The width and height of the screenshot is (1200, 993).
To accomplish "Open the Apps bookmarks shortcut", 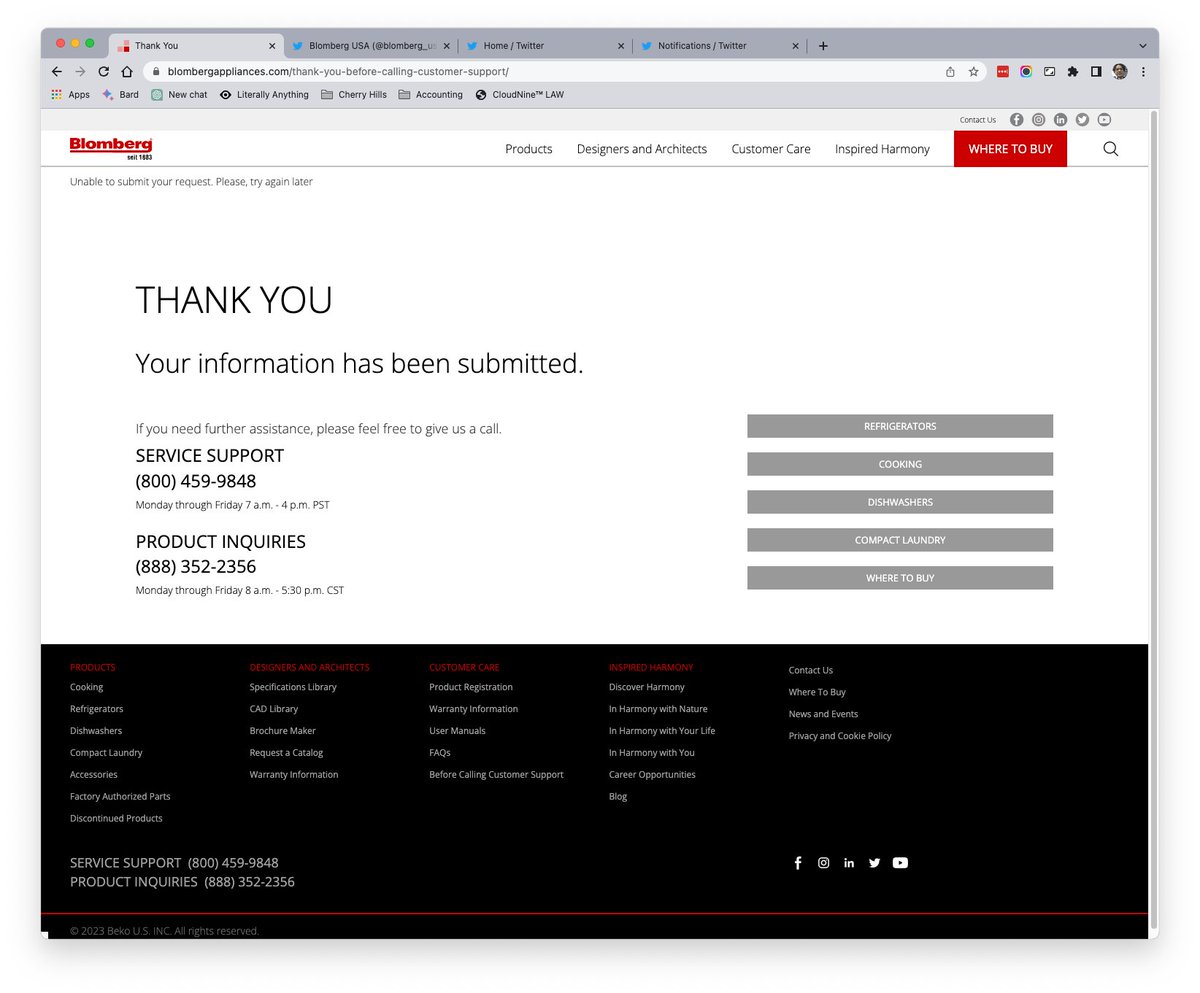I will pos(70,95).
